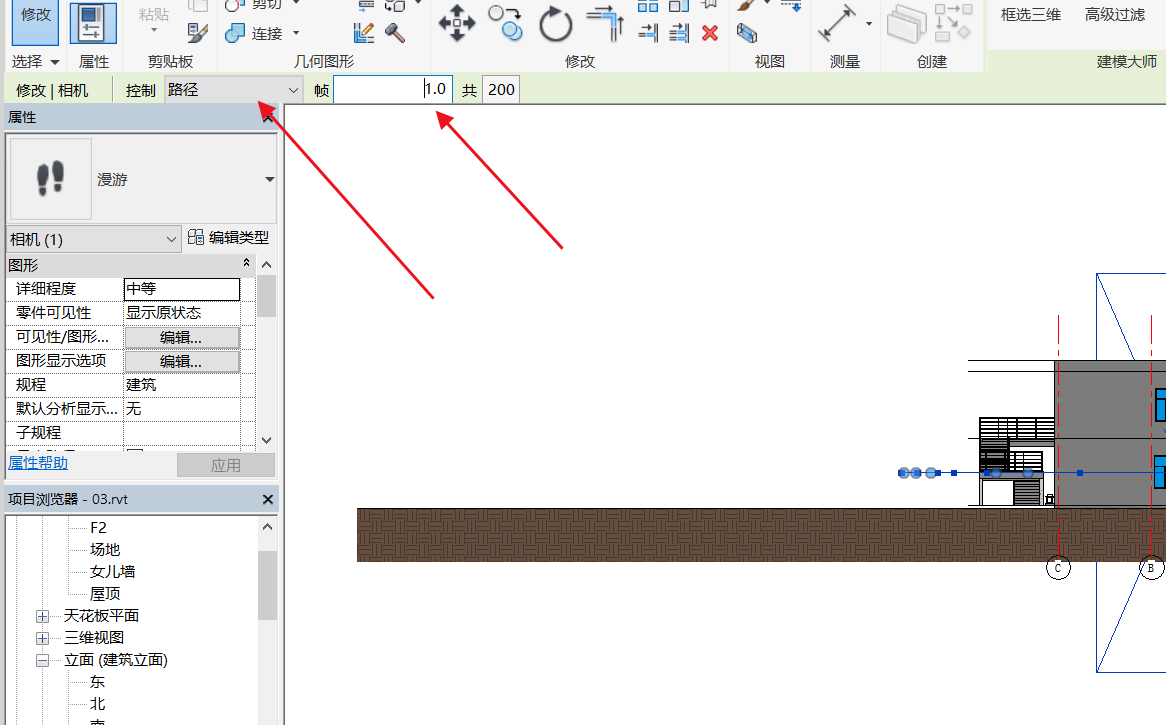Select the Move tool in the ribbon

tap(457, 23)
